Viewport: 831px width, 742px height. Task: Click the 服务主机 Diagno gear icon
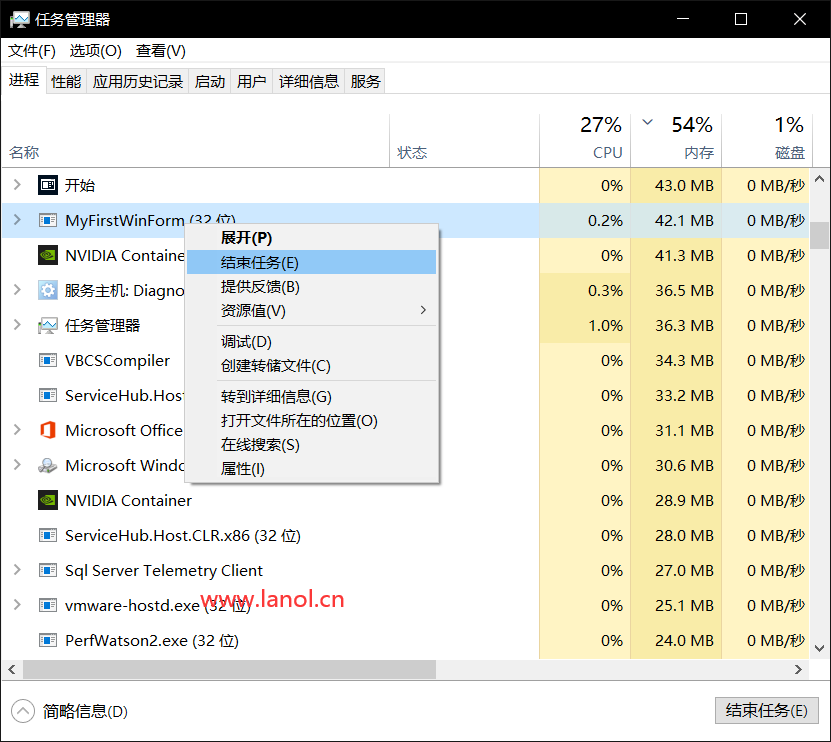tap(48, 290)
